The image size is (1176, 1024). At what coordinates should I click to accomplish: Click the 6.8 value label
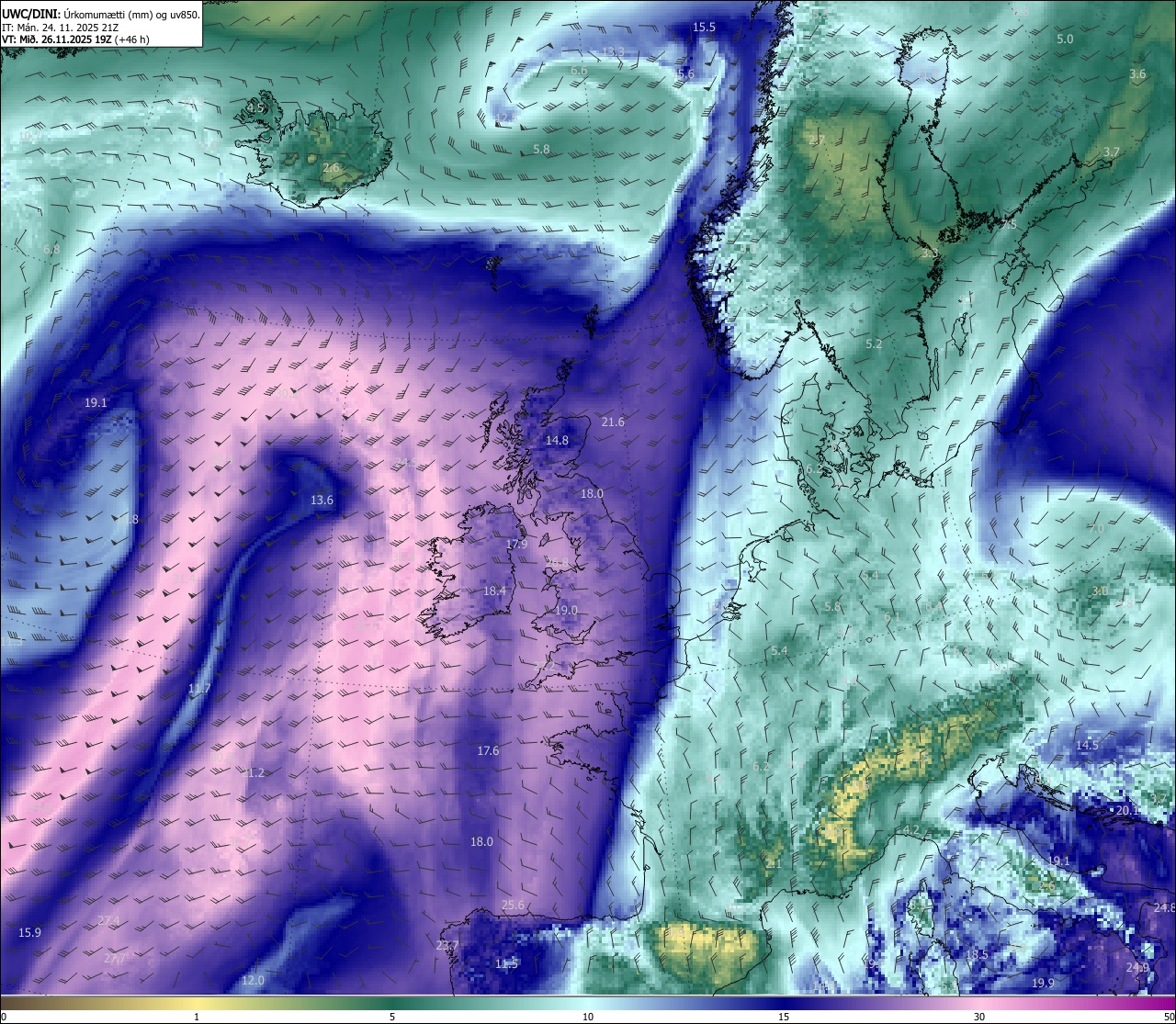[51, 250]
